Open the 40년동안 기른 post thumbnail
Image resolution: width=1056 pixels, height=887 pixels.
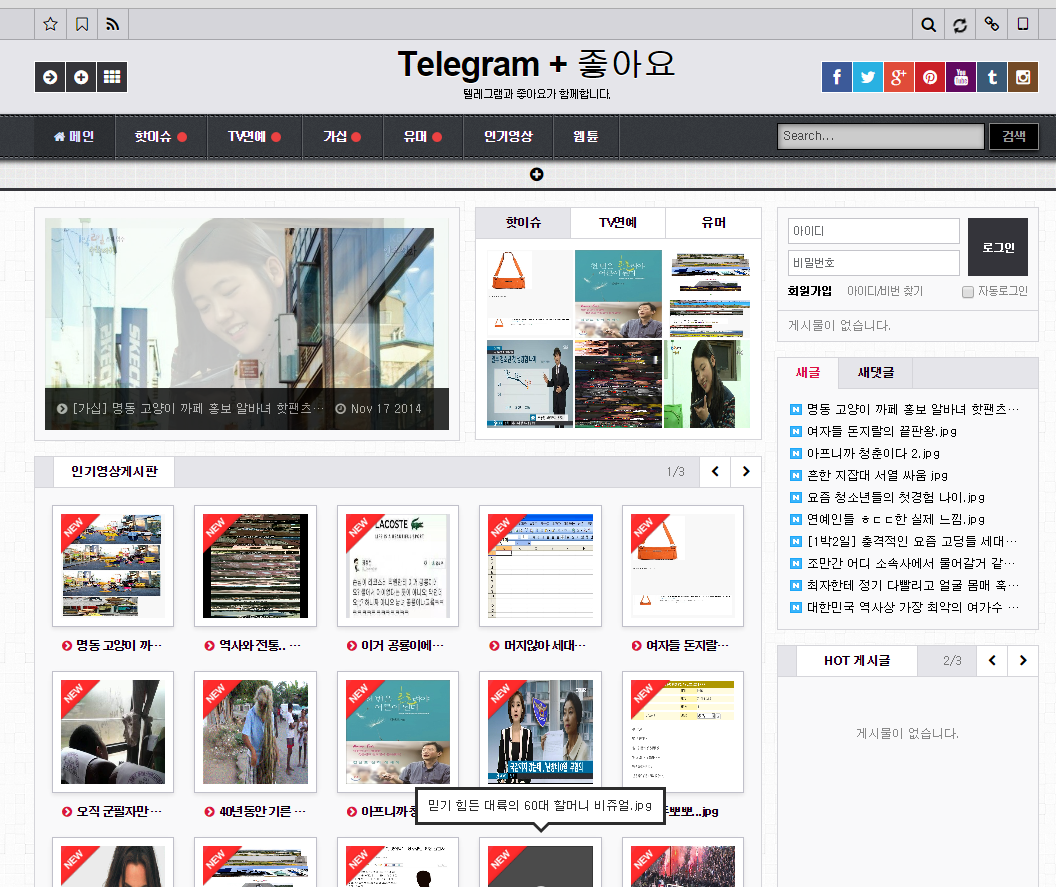pyautogui.click(x=255, y=732)
